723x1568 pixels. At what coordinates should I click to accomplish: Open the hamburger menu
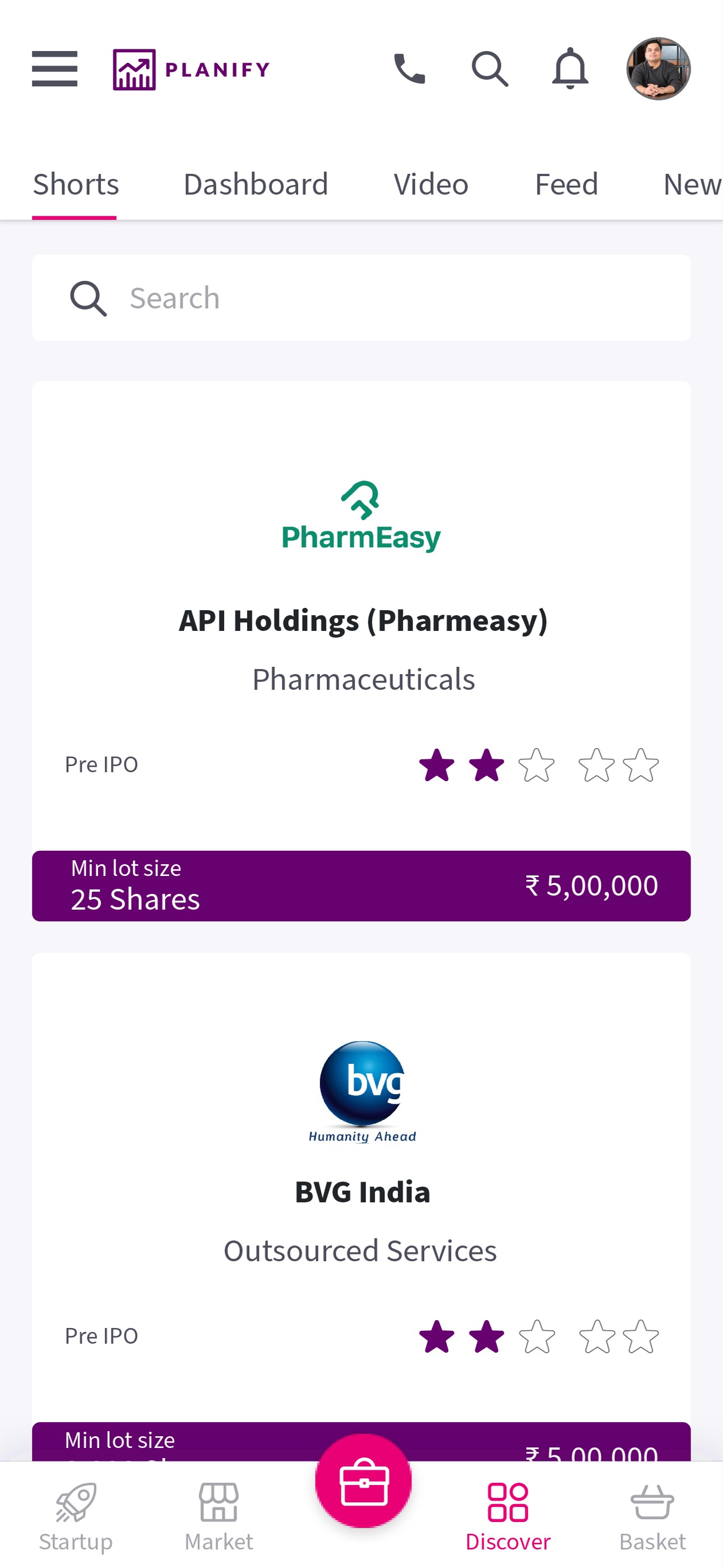tap(55, 69)
